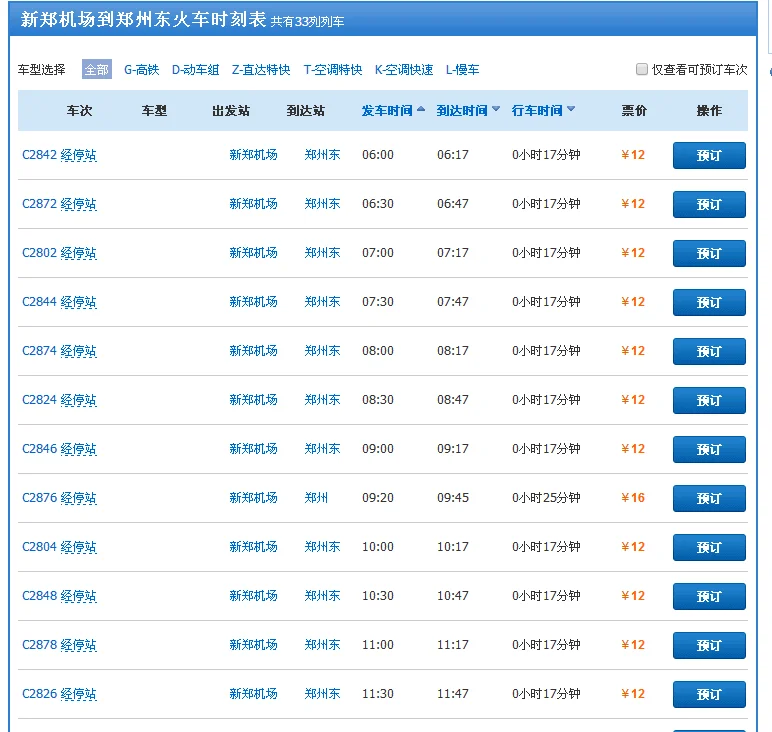This screenshot has width=772, height=732.
Task: Book train C2824 with 预订 button
Action: [x=709, y=400]
